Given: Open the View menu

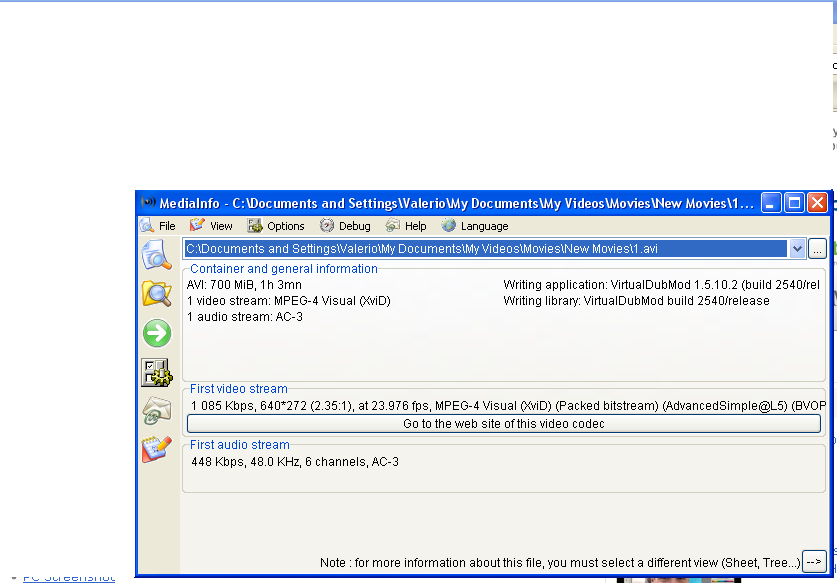Looking at the screenshot, I should (x=211, y=226).
